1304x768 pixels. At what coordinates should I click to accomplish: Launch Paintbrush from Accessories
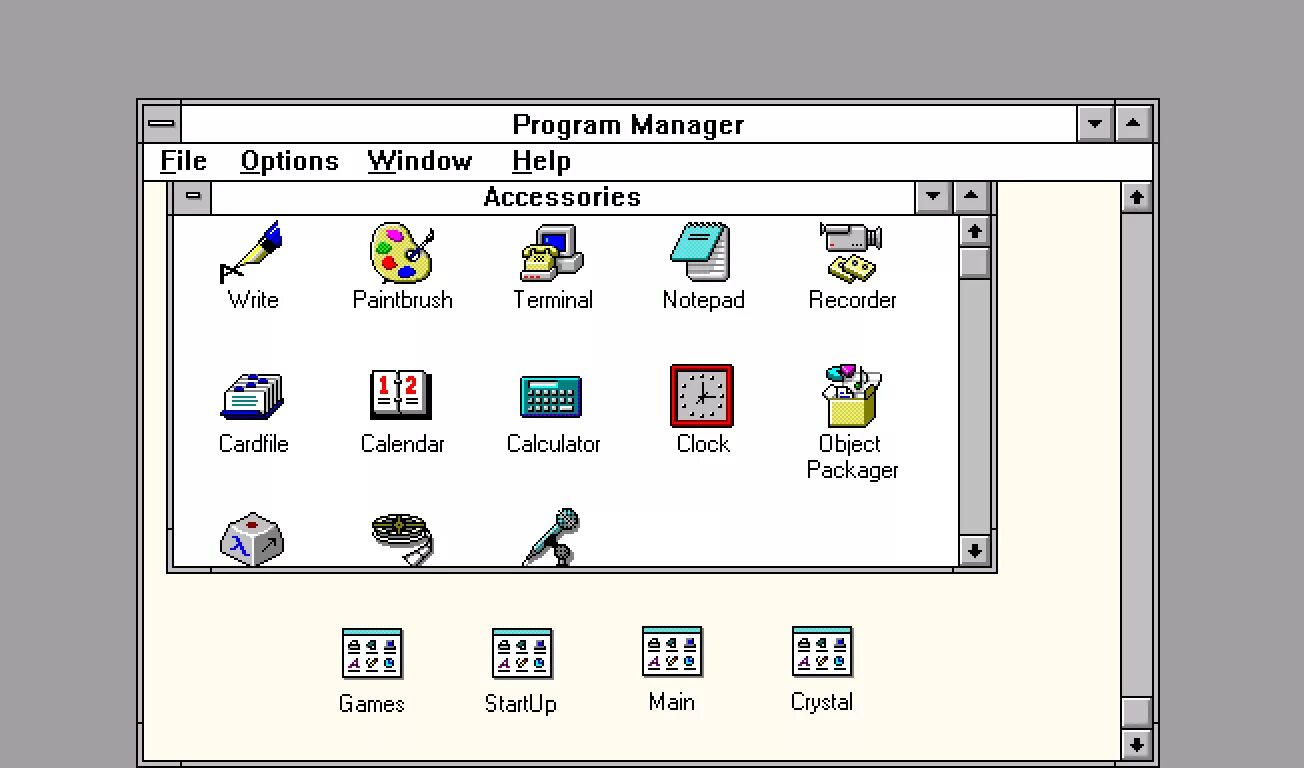click(x=402, y=253)
